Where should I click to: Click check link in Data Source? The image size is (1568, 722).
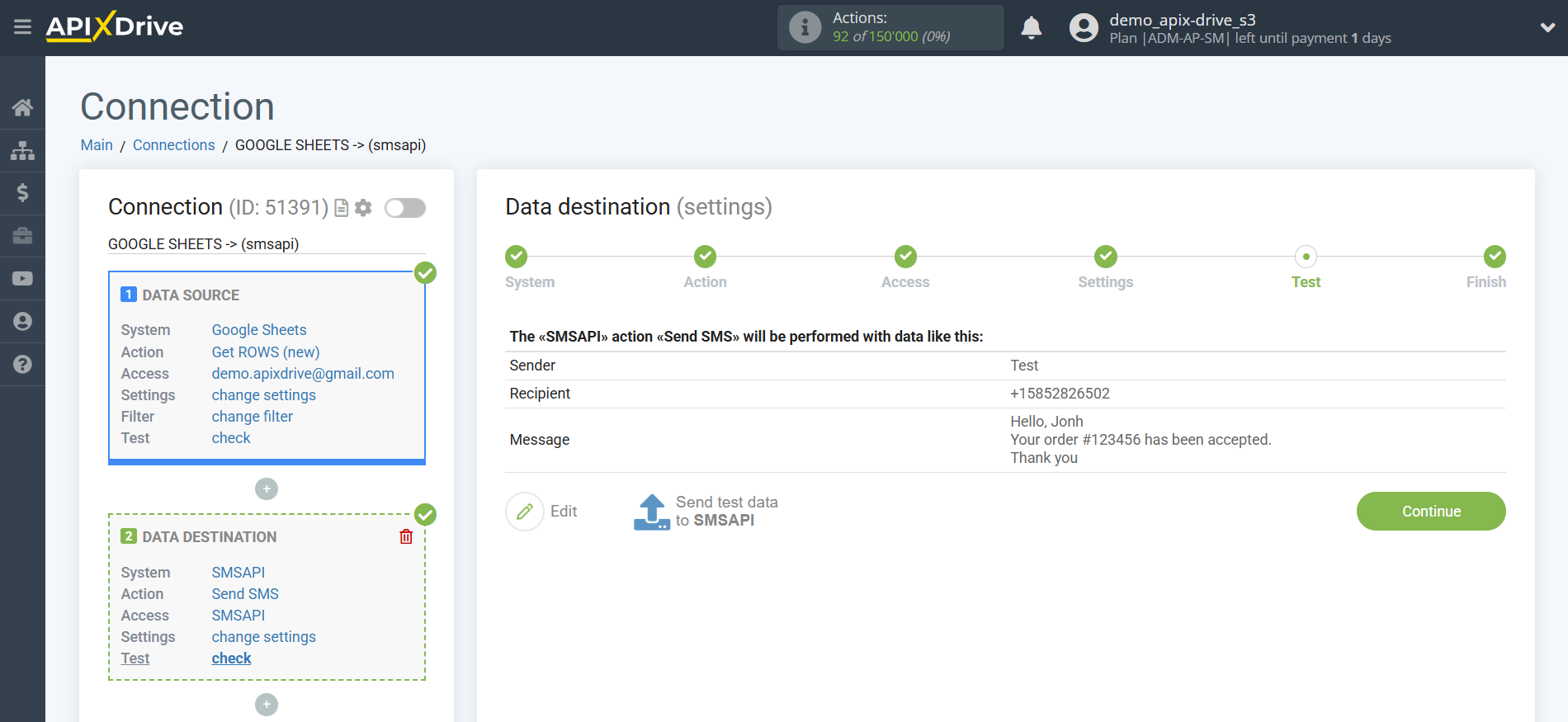point(231,438)
